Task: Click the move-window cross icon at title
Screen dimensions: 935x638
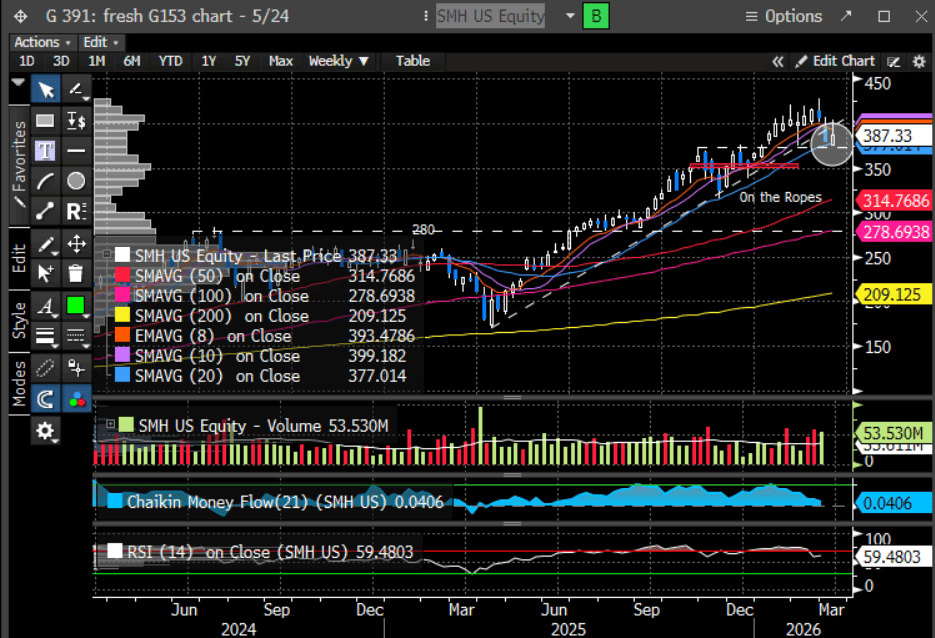Action: (x=21, y=17)
